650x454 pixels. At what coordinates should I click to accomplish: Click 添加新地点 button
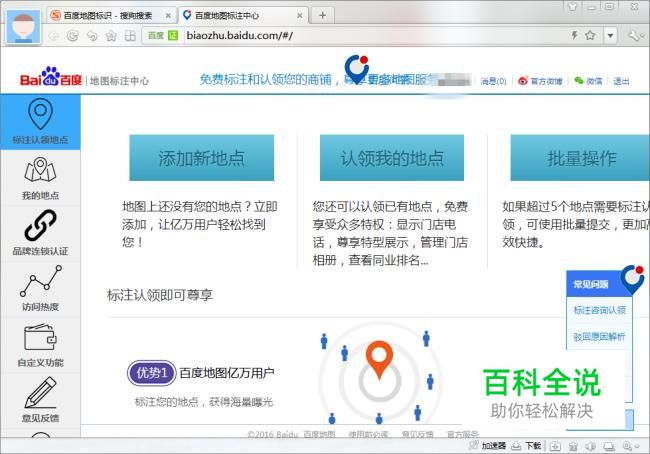tap(201, 158)
